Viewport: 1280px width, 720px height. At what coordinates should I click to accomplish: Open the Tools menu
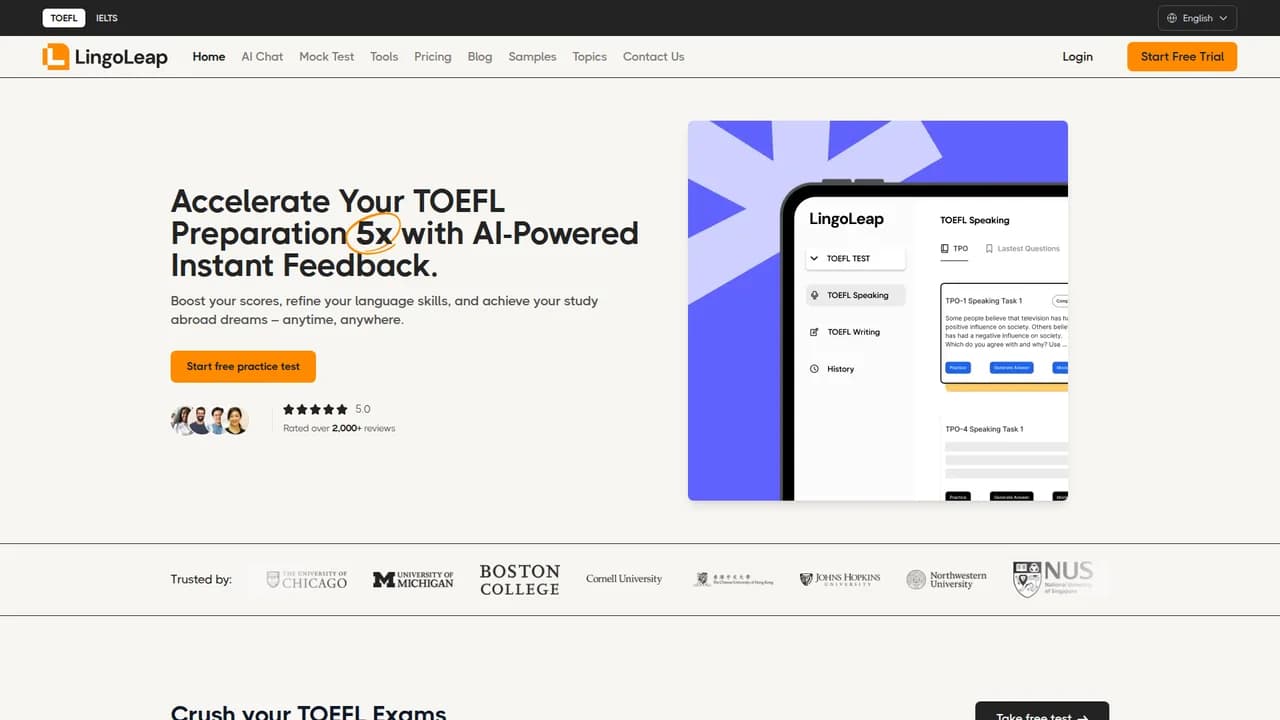pos(384,57)
